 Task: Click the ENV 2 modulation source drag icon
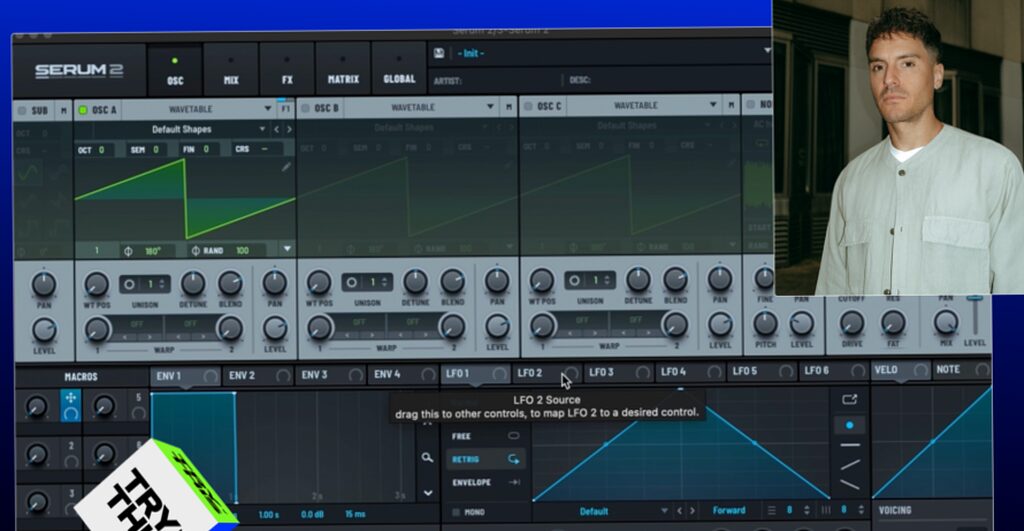coord(283,376)
